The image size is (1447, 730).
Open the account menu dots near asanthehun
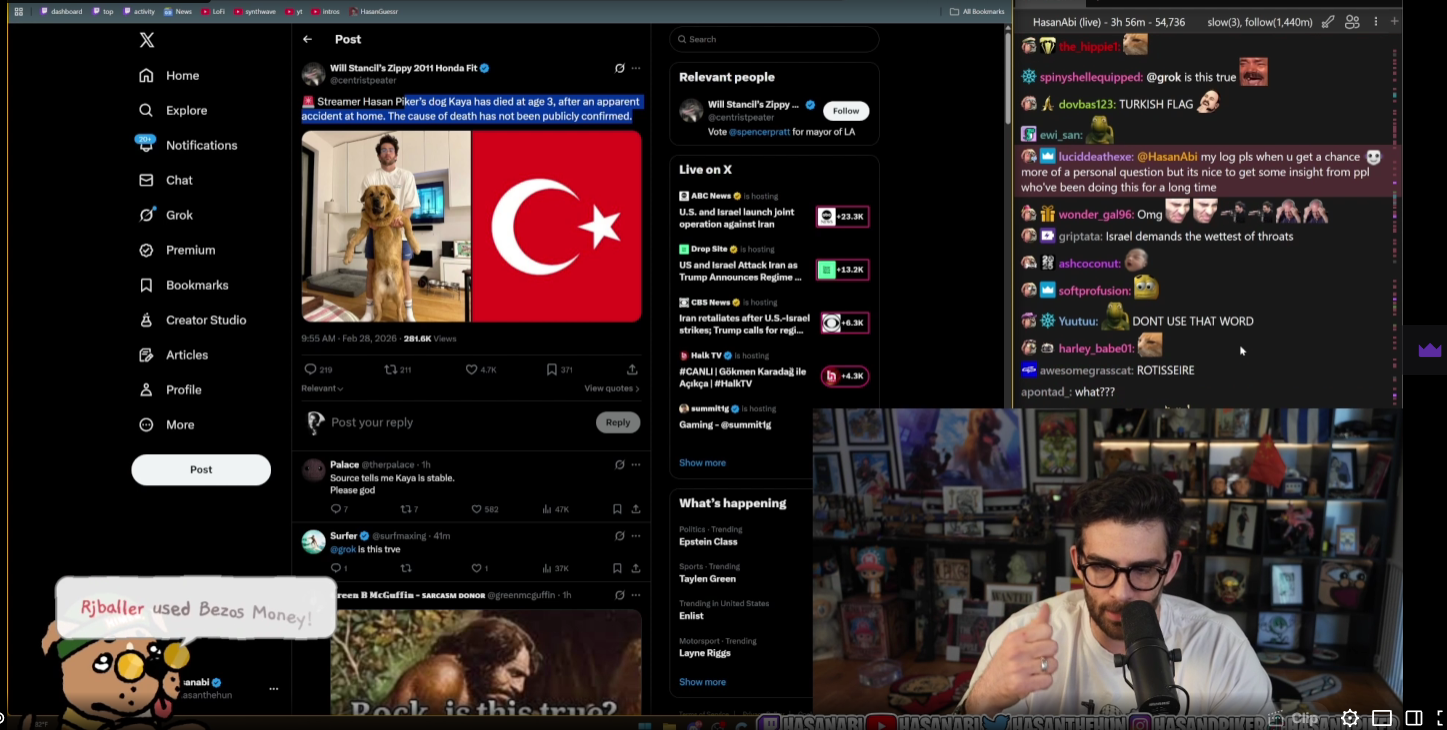(x=273, y=689)
